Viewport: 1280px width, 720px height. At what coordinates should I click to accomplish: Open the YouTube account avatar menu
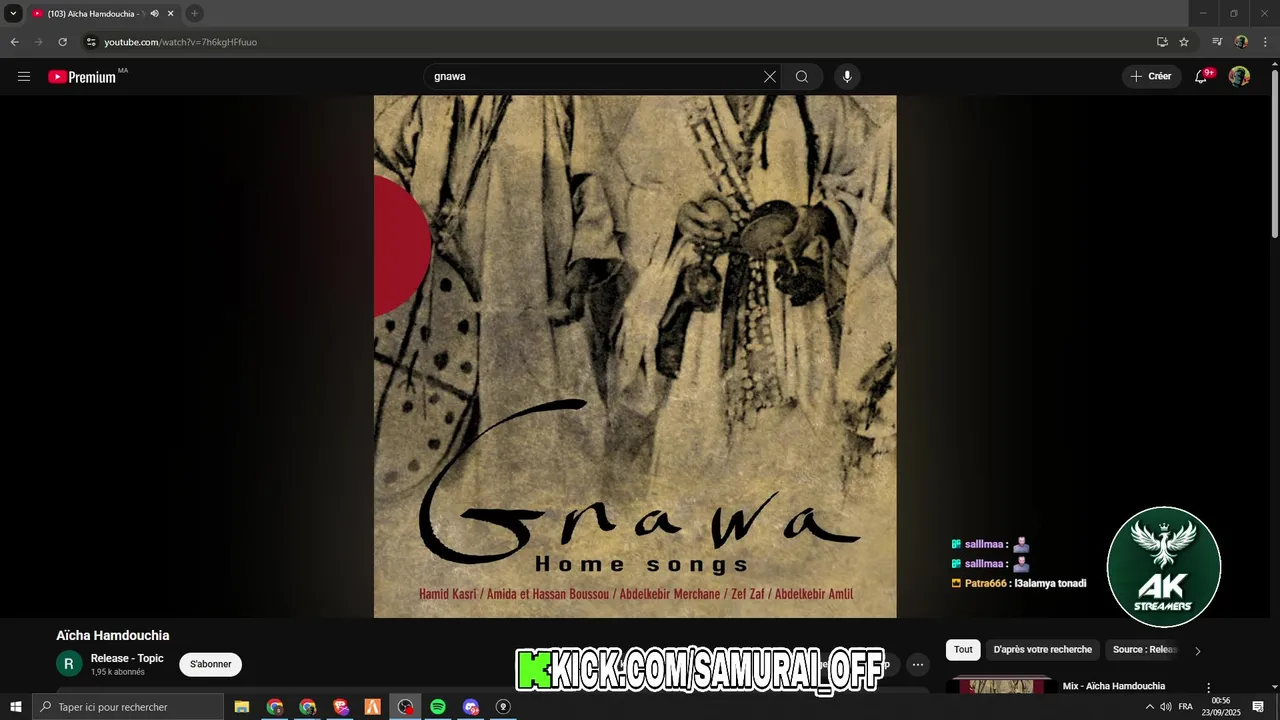point(1239,76)
